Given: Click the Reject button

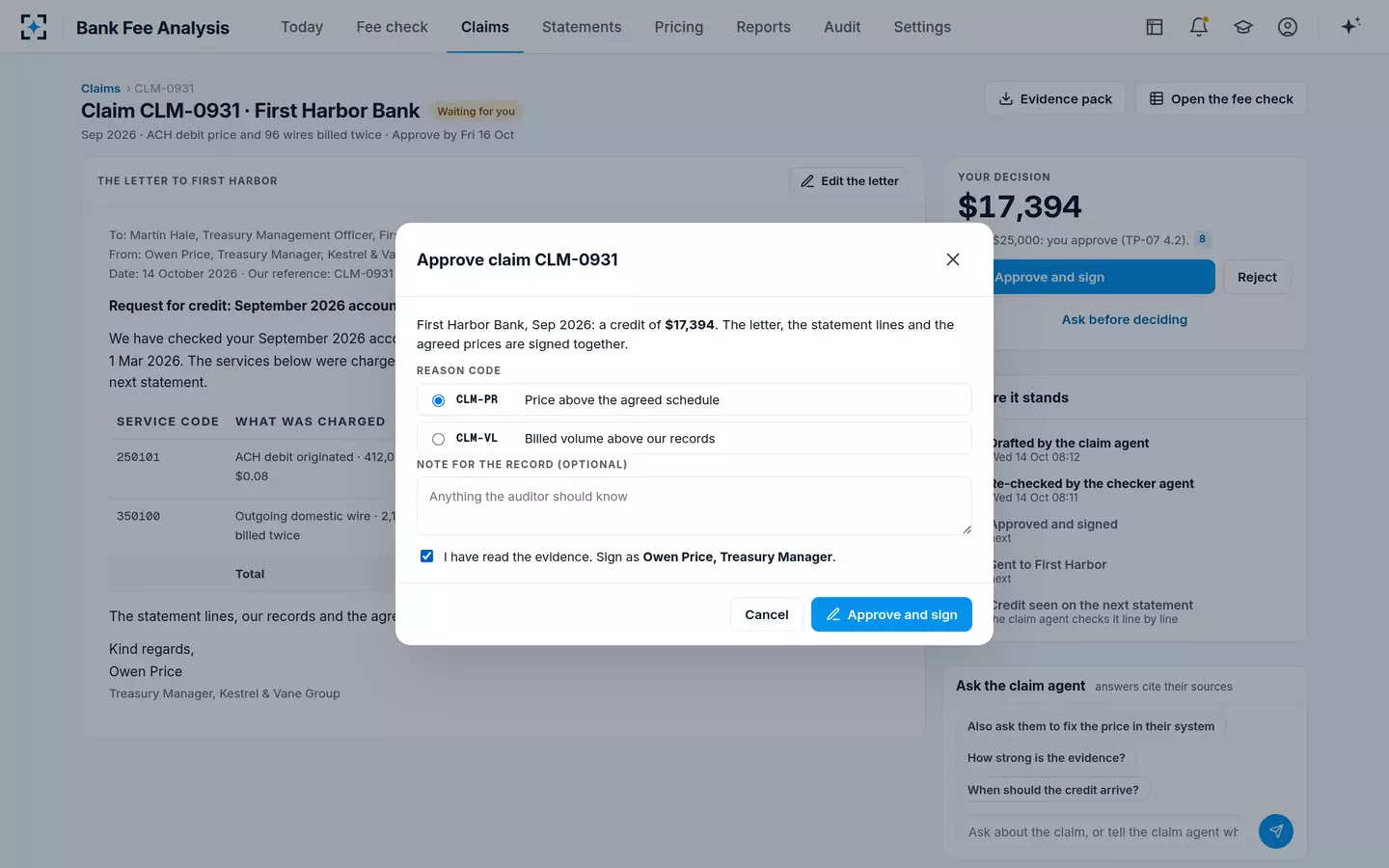Looking at the screenshot, I should (x=1257, y=277).
